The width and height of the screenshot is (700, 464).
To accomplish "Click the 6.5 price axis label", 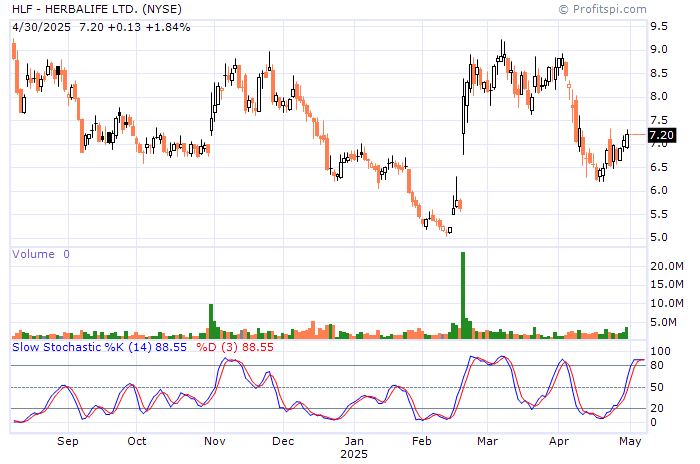I will pyautogui.click(x=659, y=167).
